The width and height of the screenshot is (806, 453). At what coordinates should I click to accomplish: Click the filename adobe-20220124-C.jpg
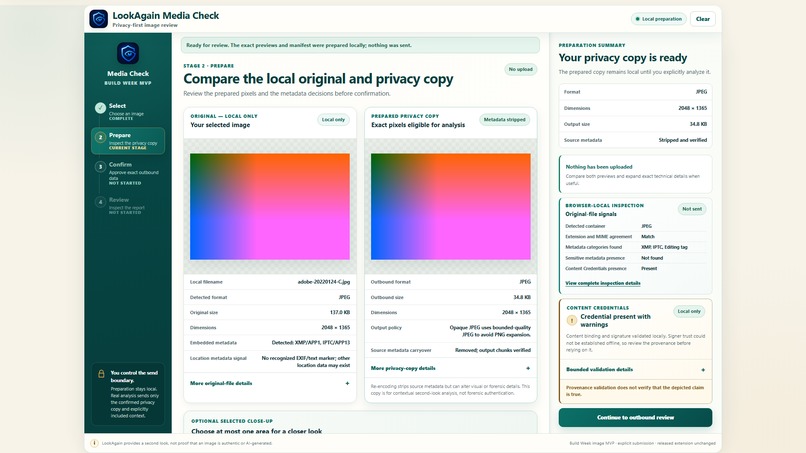point(324,282)
